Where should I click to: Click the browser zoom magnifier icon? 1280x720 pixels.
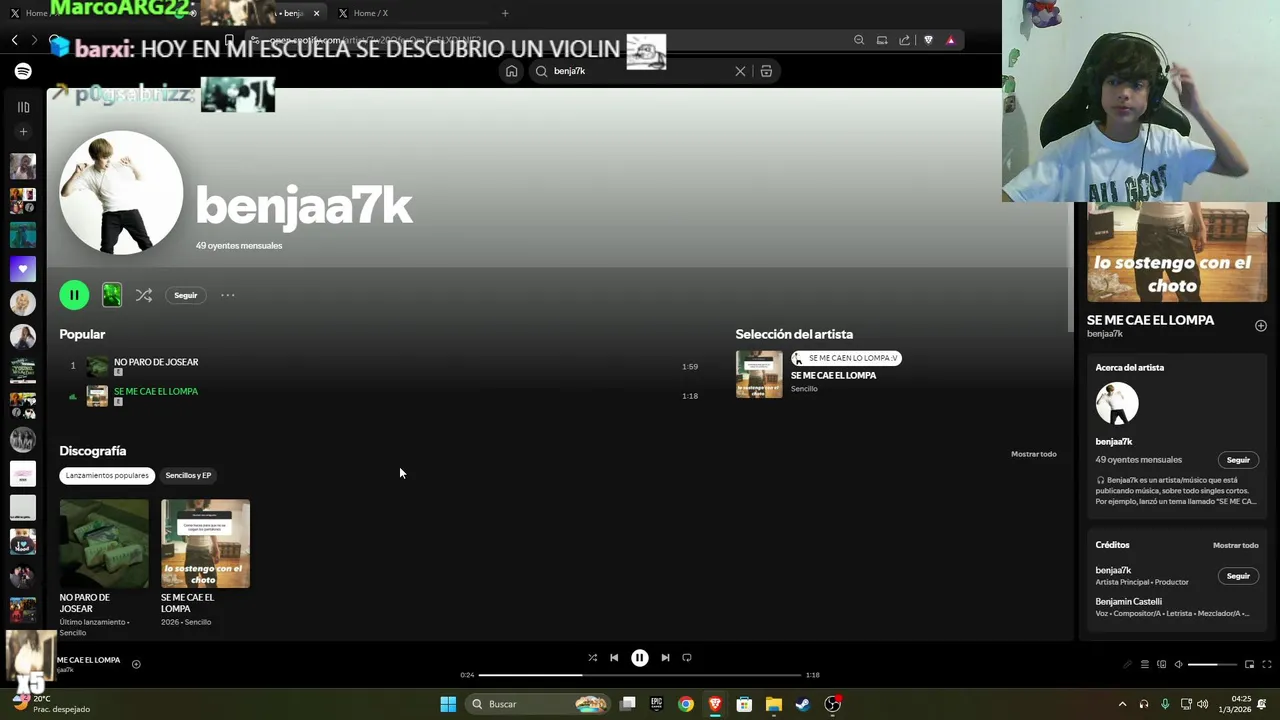(x=859, y=40)
